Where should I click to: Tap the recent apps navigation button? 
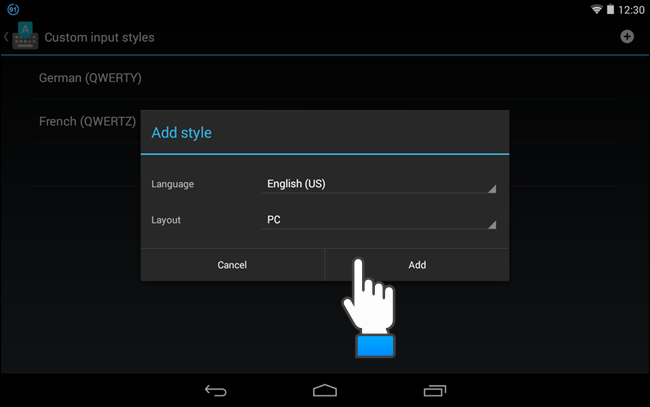coord(434,390)
